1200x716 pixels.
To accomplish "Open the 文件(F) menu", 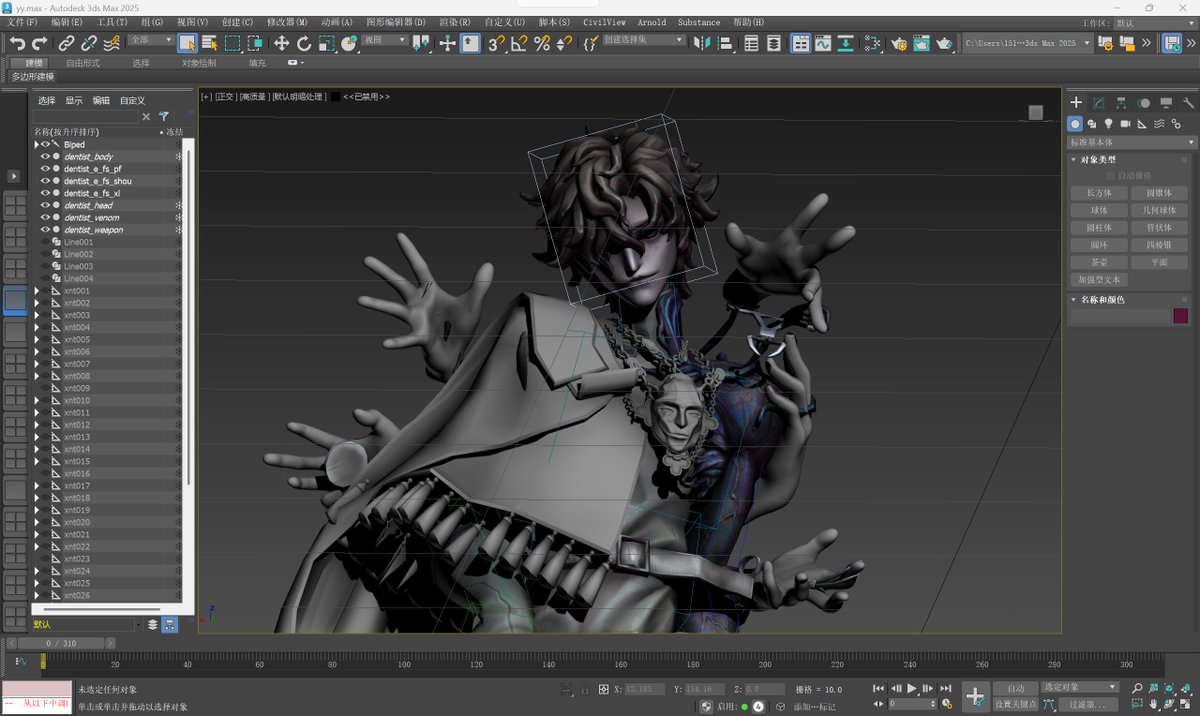I will coord(22,22).
